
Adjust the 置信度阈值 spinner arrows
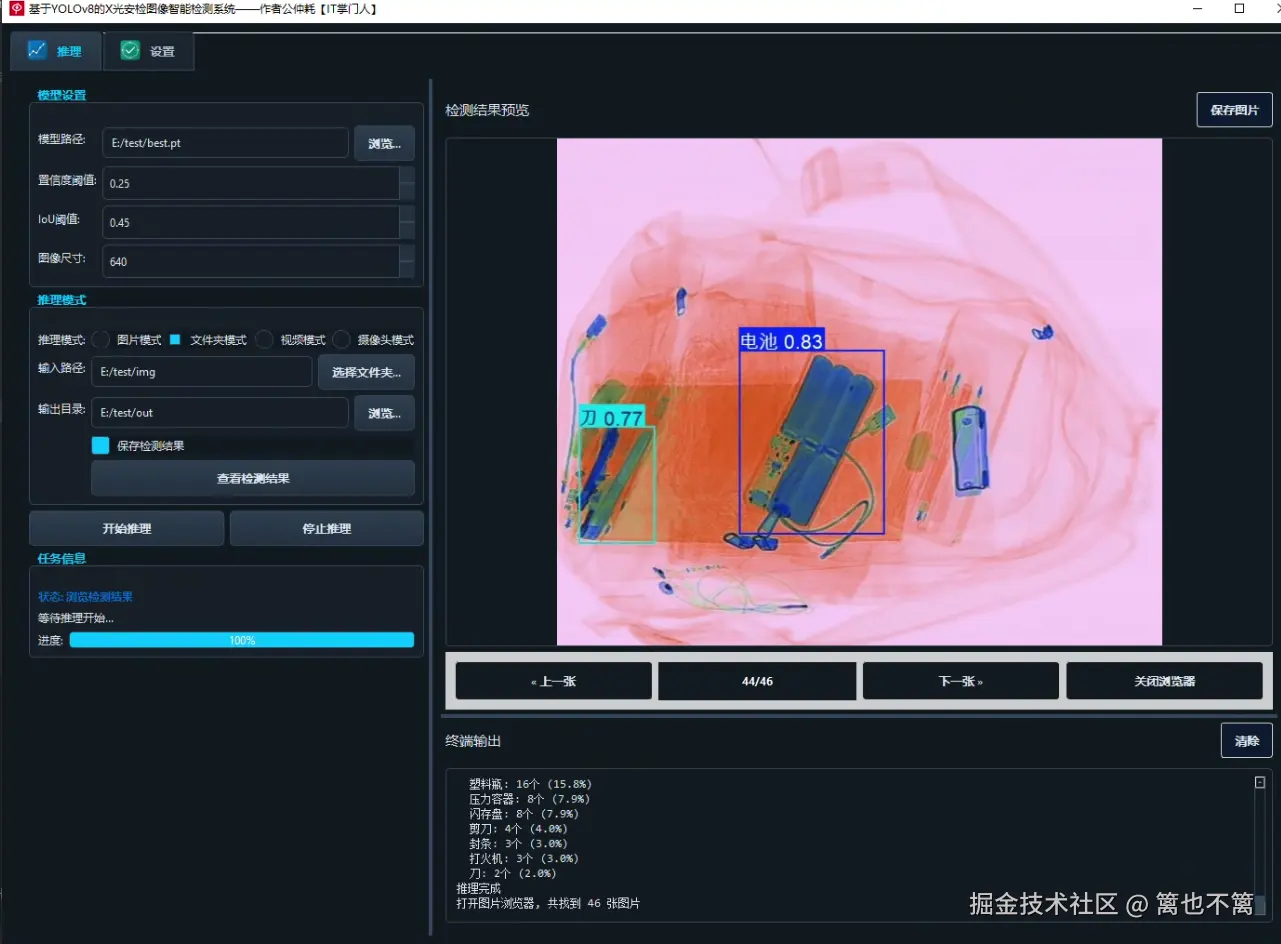[407, 183]
